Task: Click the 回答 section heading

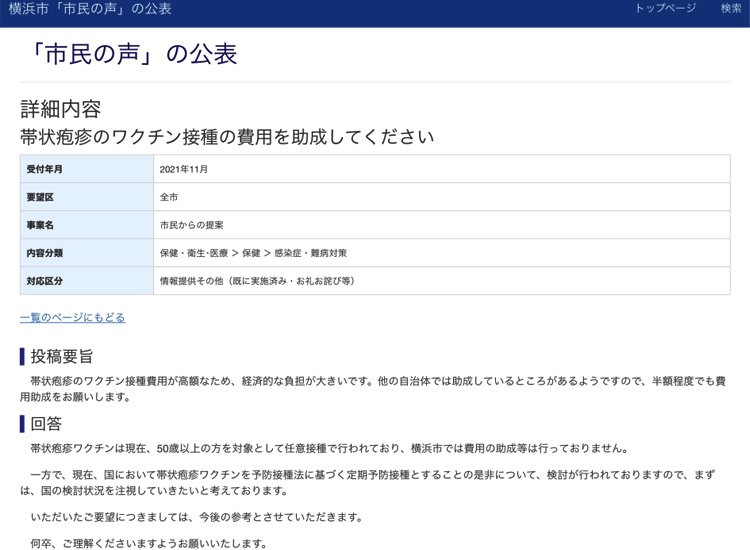Action: 46,424
